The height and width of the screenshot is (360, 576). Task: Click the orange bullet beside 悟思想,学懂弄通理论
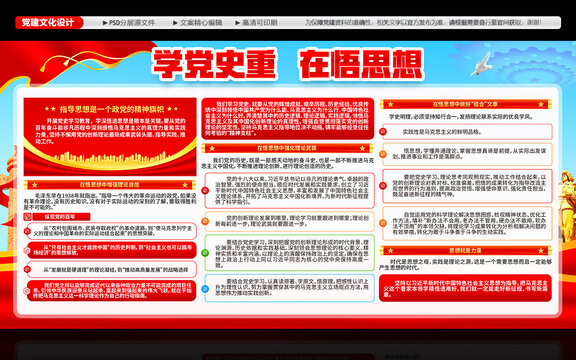(x=383, y=154)
